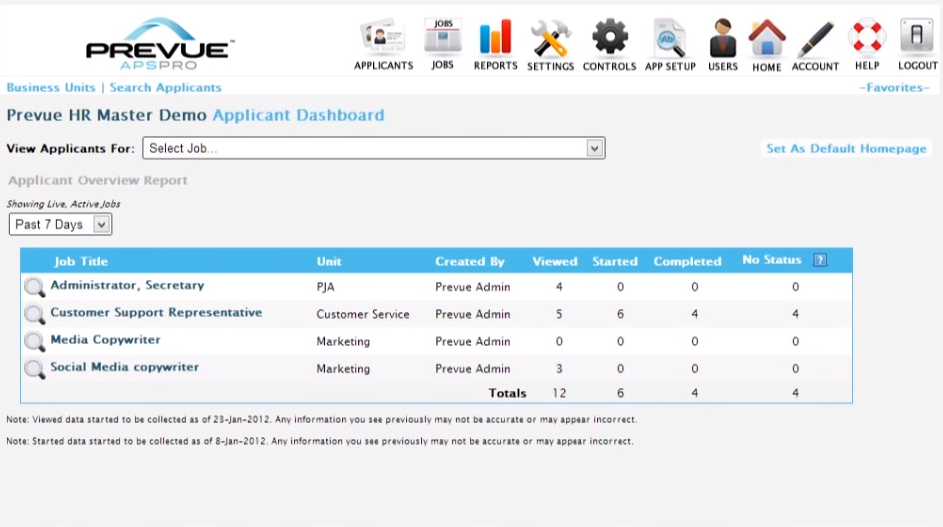This screenshot has width=943, height=527.
Task: Click the Customer Service unit cell
Action: [x=363, y=314]
